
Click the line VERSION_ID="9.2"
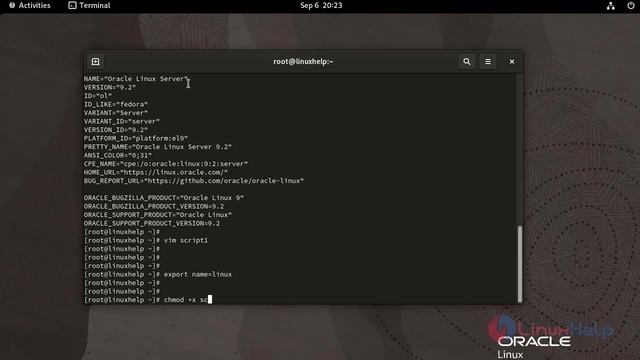tap(116, 130)
